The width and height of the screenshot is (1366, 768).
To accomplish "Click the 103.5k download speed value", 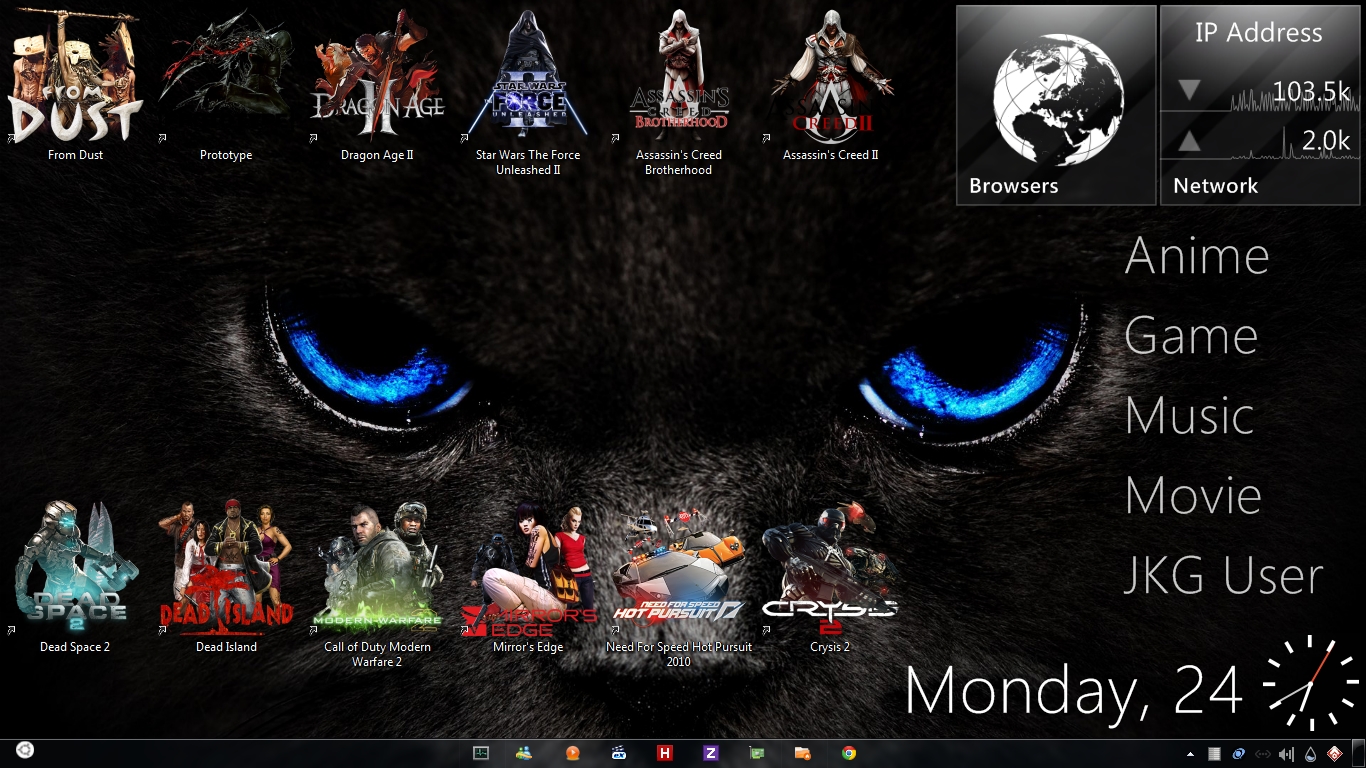I will click(x=1312, y=93).
